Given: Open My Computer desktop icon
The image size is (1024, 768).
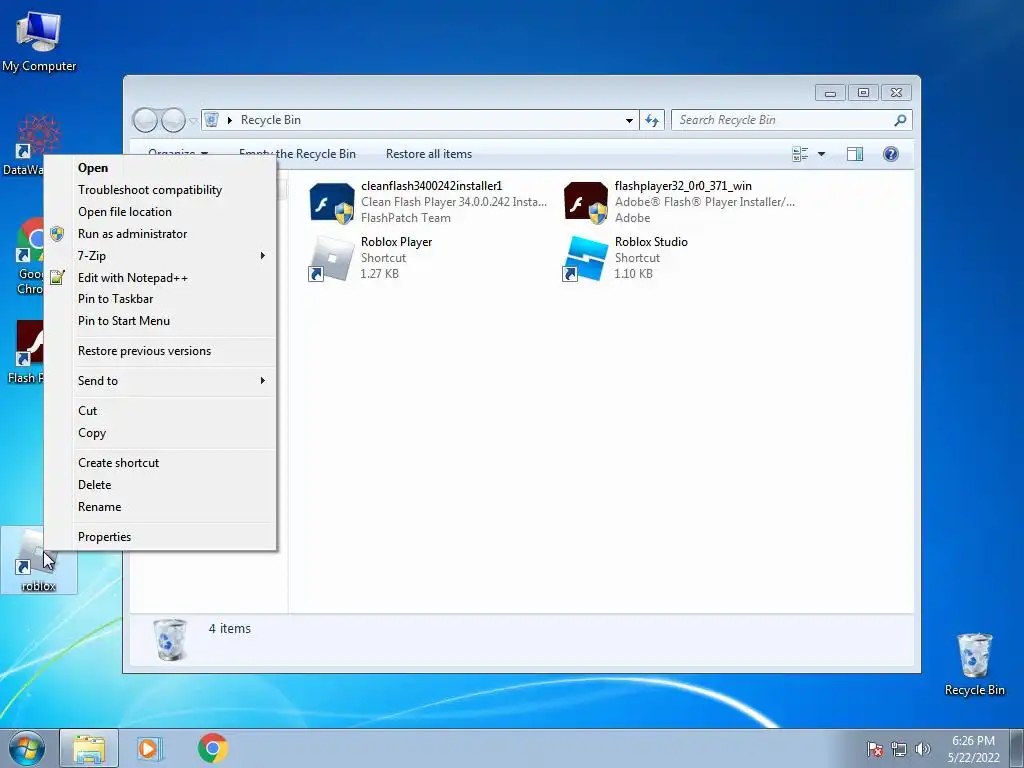Looking at the screenshot, I should tap(39, 40).
